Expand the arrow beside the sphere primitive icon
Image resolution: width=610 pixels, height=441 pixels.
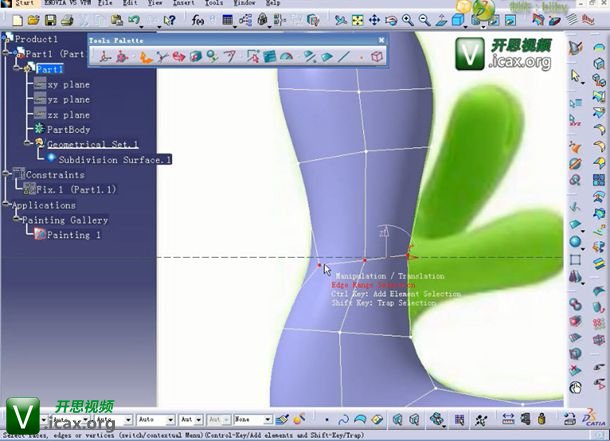583,249
